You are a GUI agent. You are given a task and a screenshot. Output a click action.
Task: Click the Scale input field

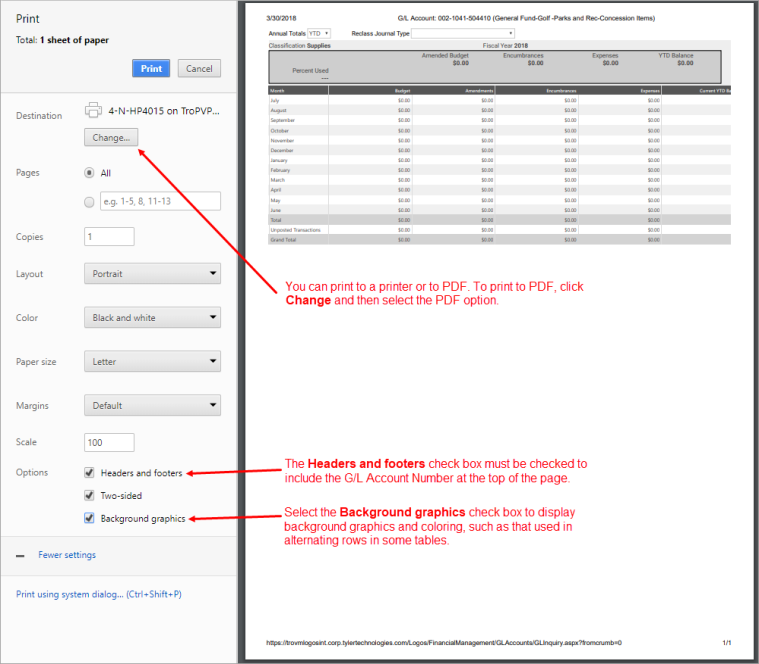(x=109, y=442)
